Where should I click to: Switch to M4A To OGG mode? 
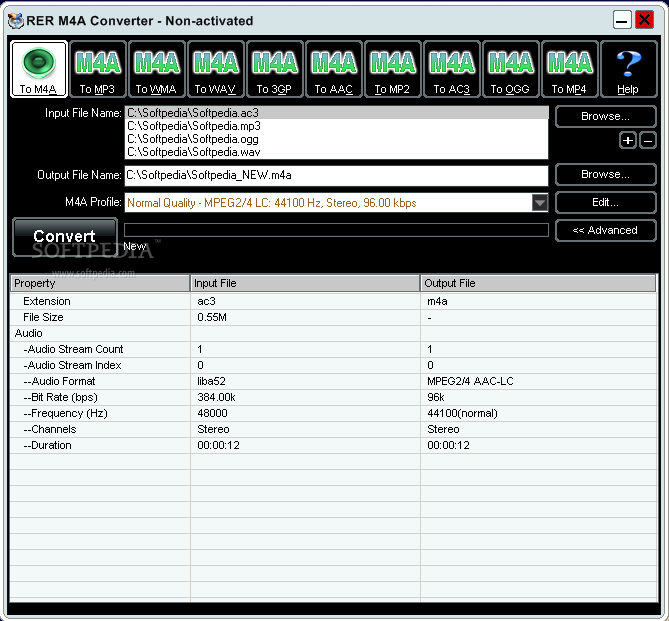[511, 69]
